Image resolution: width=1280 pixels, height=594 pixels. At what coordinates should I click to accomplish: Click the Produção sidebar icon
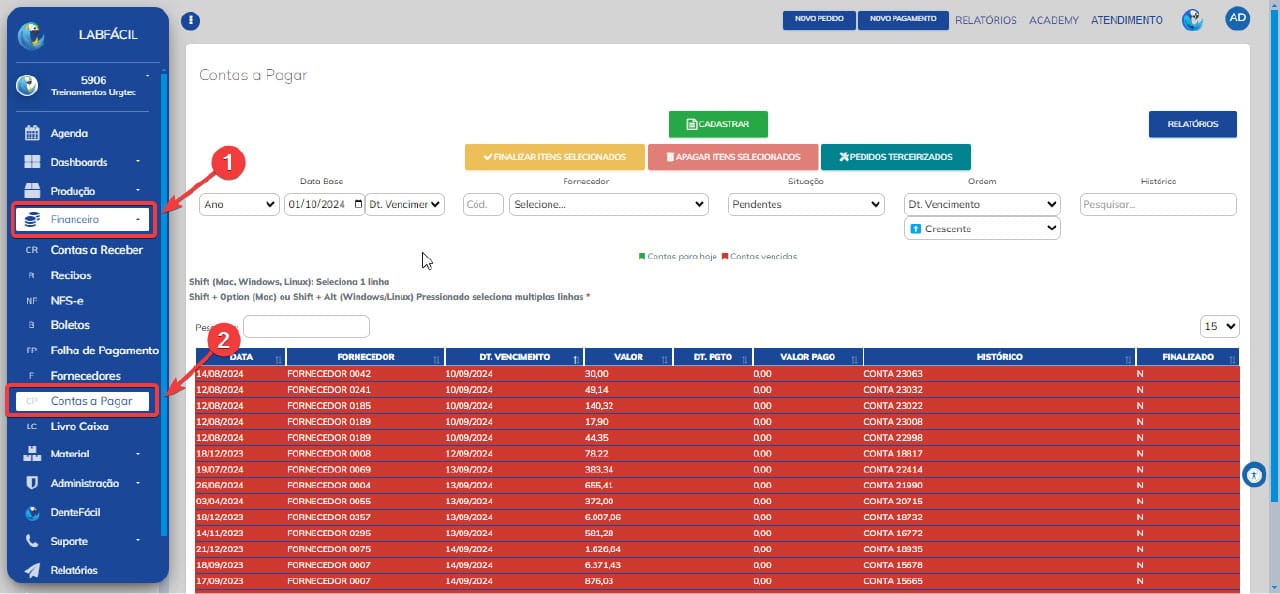pyautogui.click(x=32, y=191)
